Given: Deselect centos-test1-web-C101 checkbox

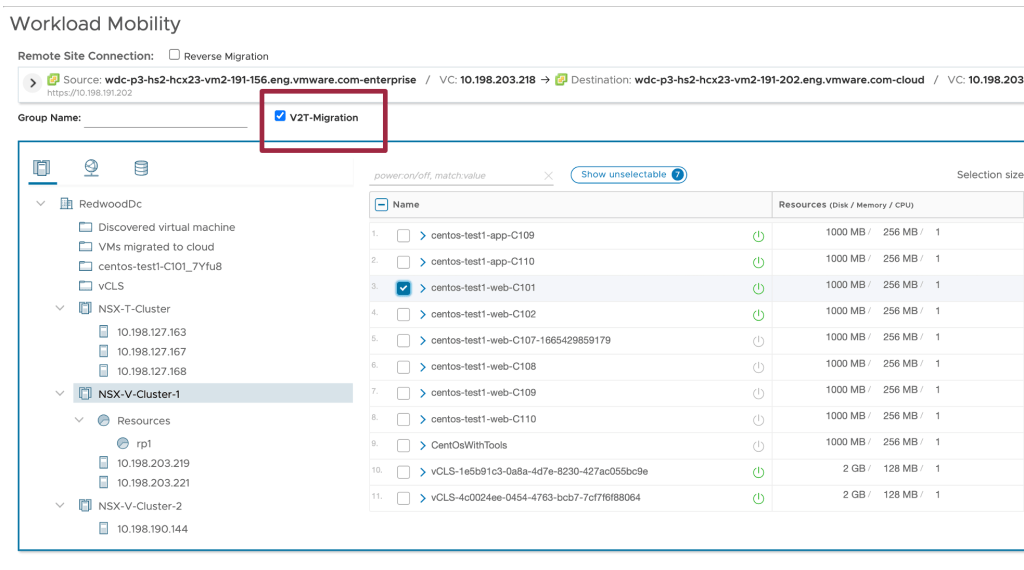Looking at the screenshot, I should tap(403, 288).
